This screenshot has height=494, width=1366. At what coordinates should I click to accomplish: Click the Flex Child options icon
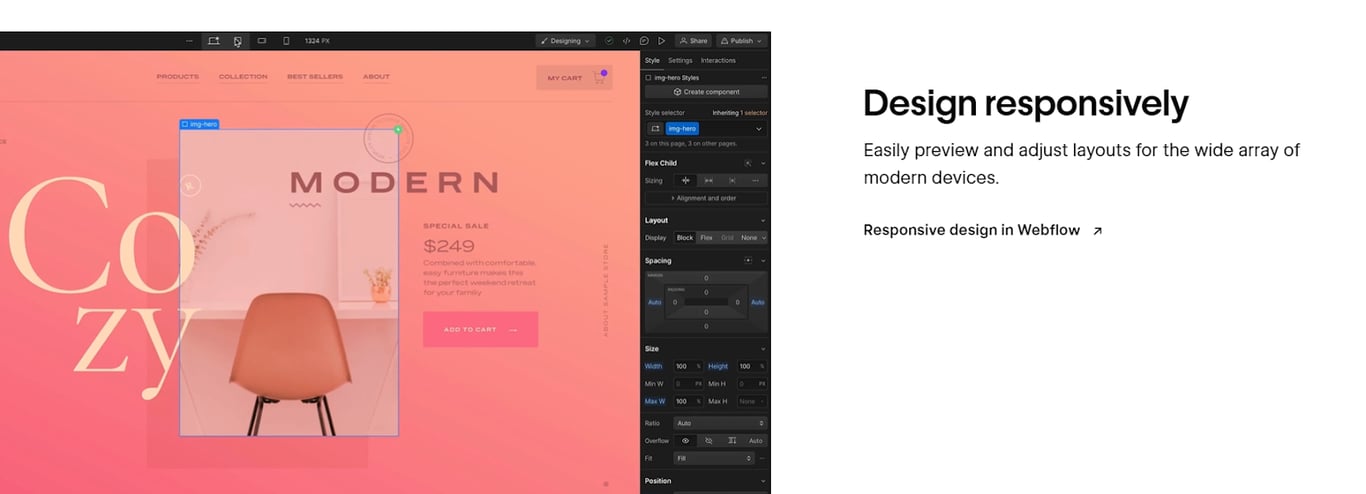(748, 163)
